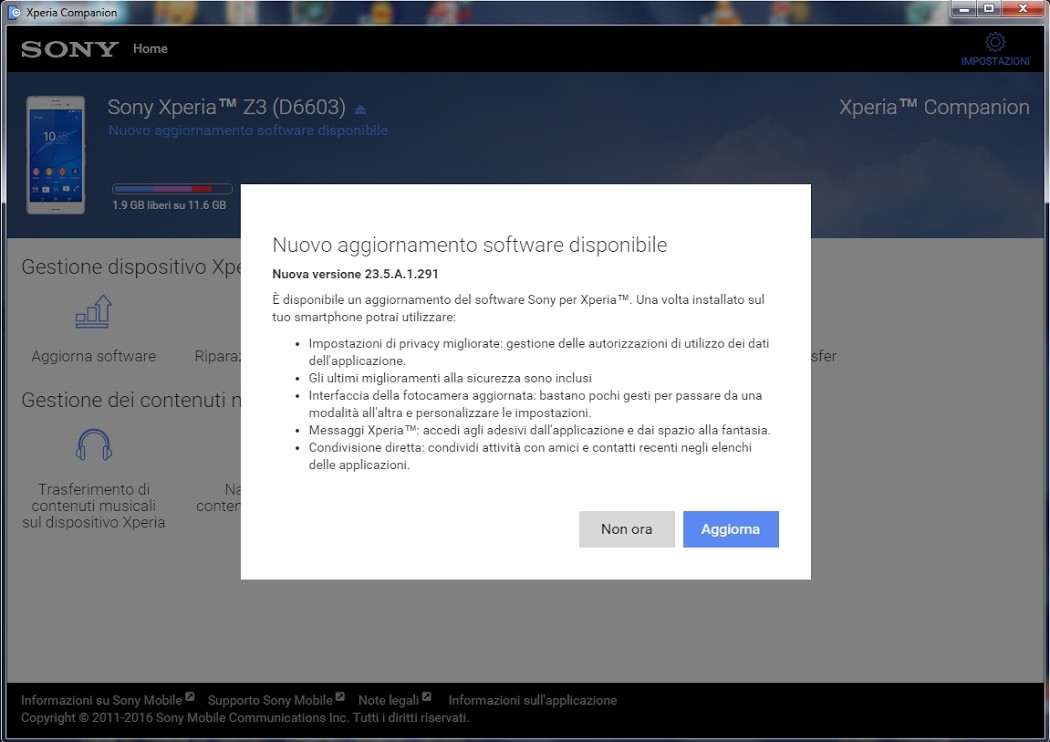Click the Aggiorna software upload icon

(x=94, y=311)
